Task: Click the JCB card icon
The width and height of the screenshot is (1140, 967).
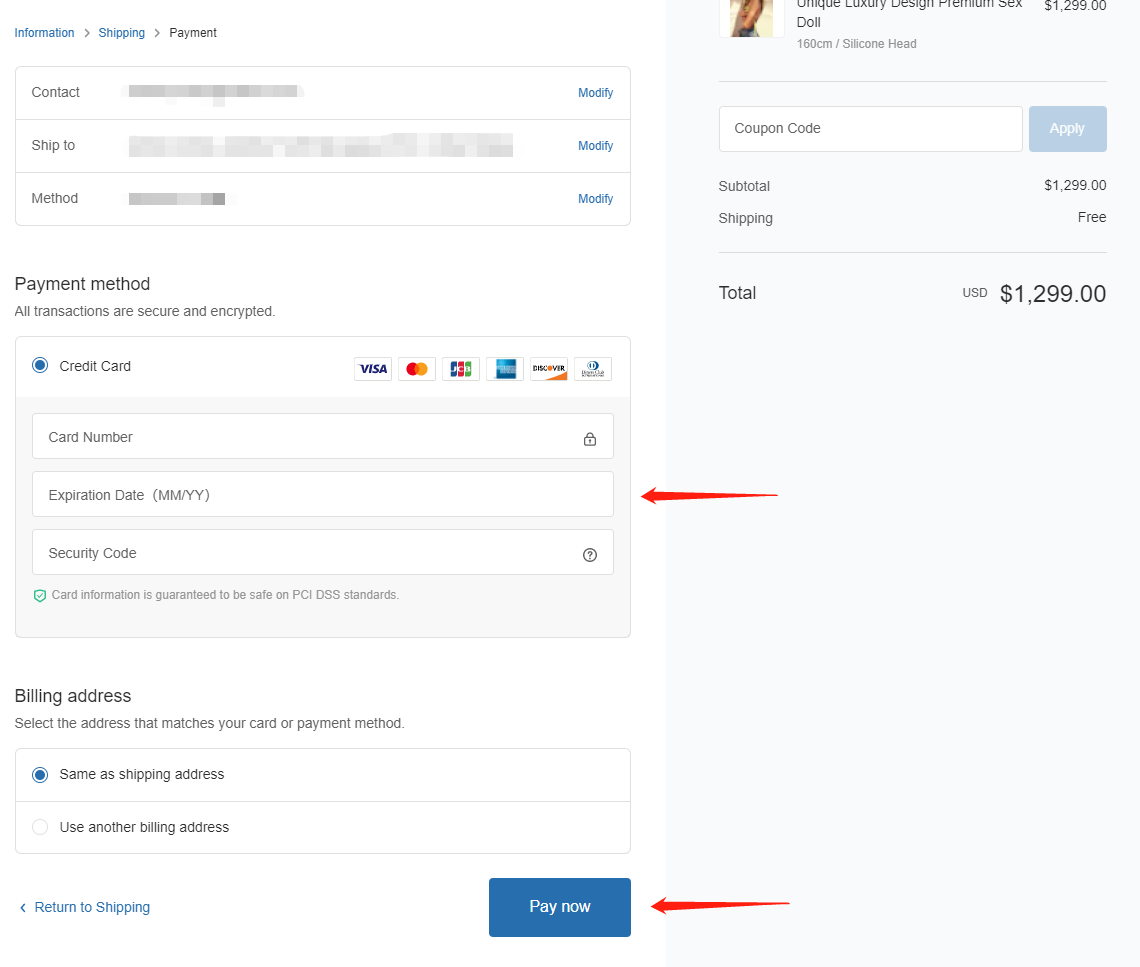Action: (461, 369)
